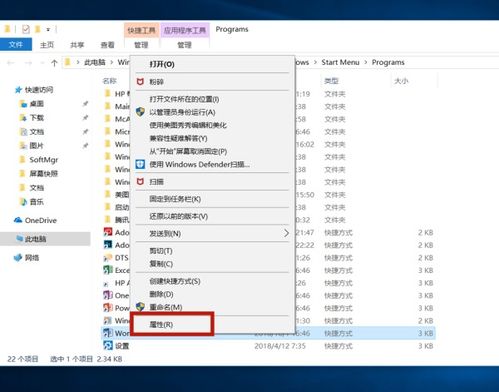Viewport: 499px width, 392px height.
Task: Click the McAfee scan icon
Action: pos(140,182)
